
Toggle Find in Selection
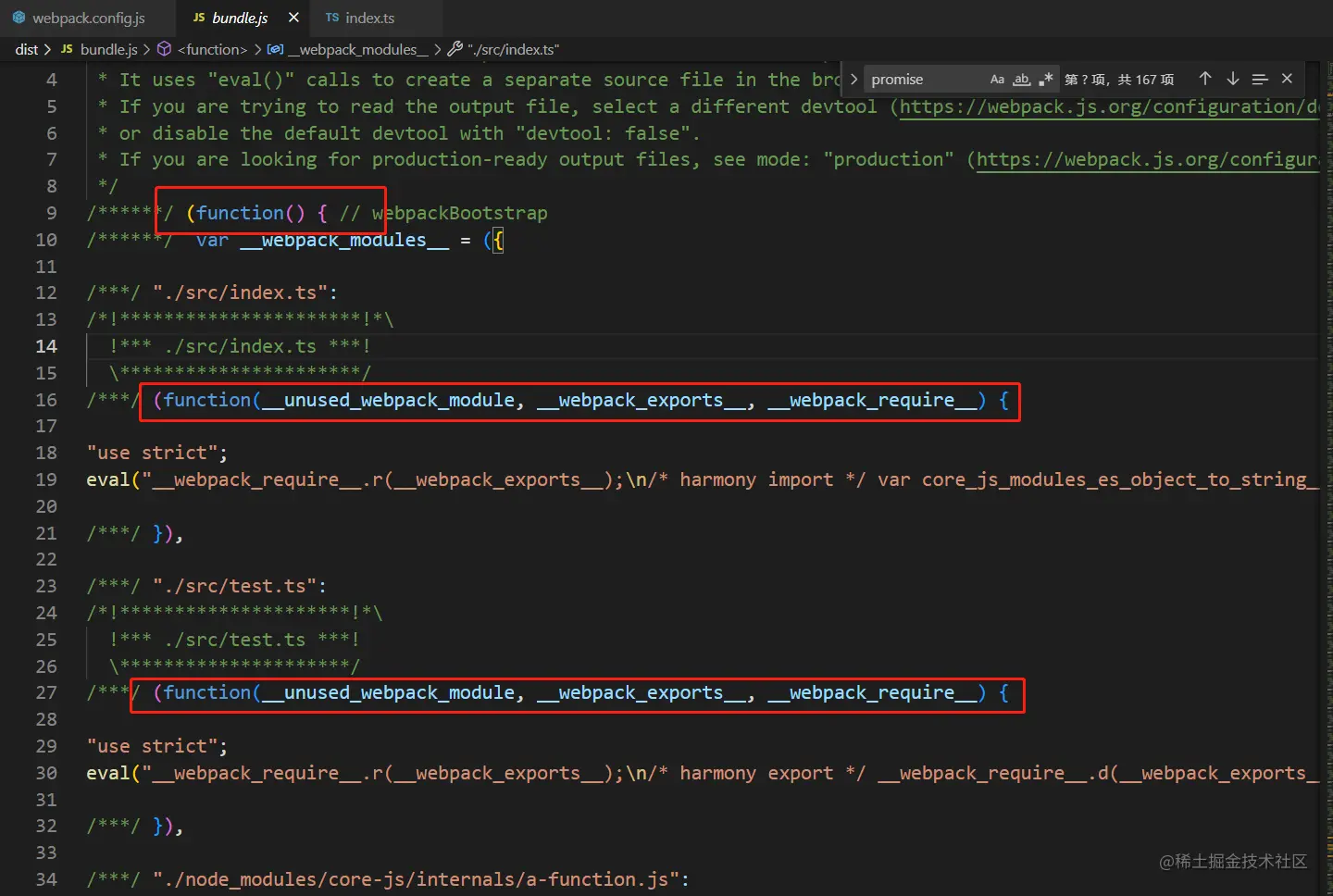tap(1260, 80)
